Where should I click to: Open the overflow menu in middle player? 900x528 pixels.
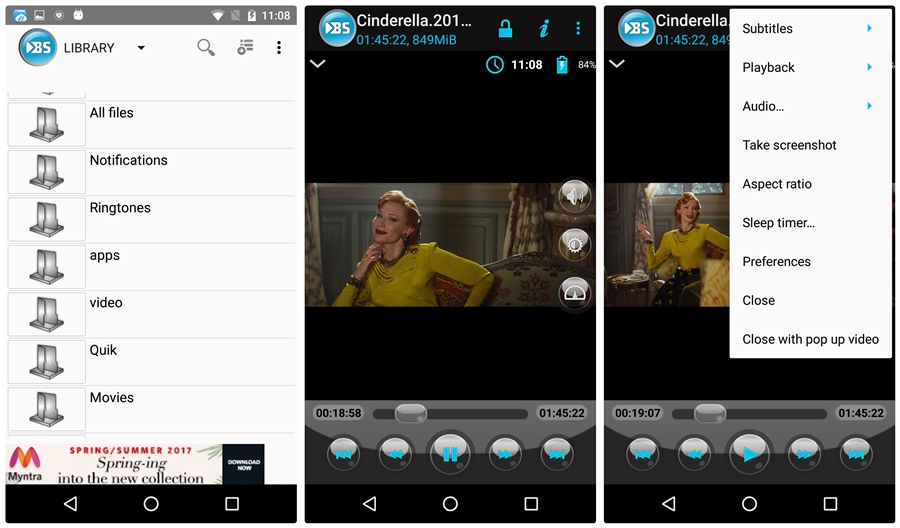[x=578, y=28]
